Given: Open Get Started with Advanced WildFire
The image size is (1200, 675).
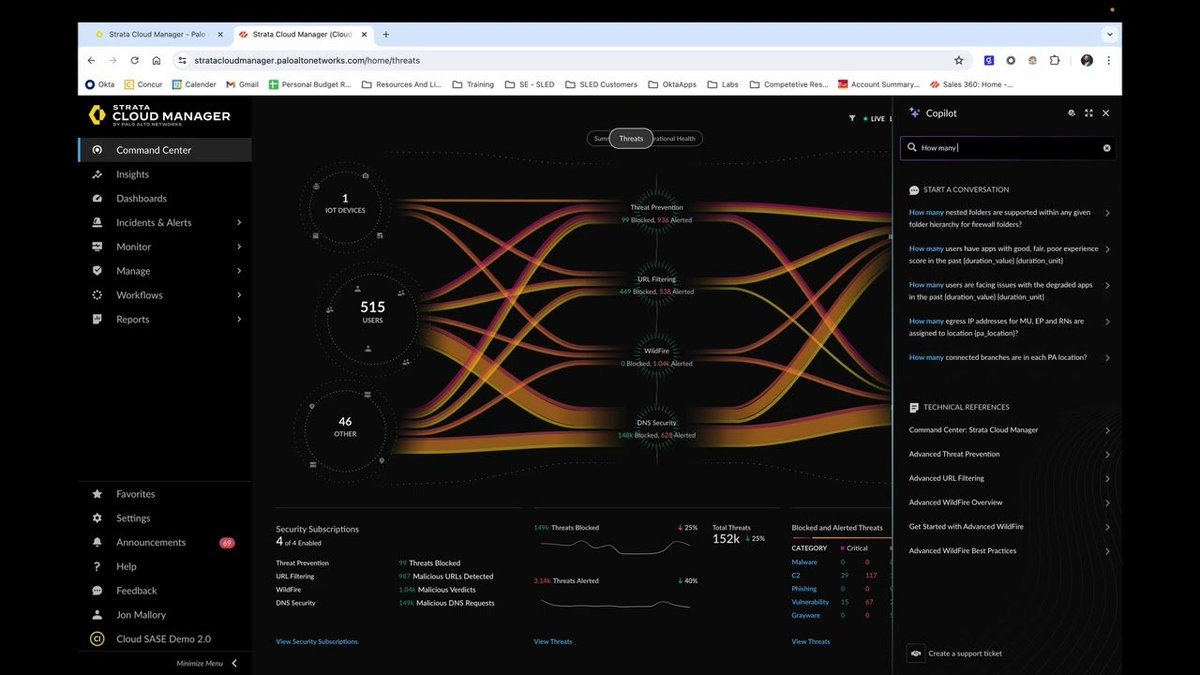Looking at the screenshot, I should coord(1009,526).
